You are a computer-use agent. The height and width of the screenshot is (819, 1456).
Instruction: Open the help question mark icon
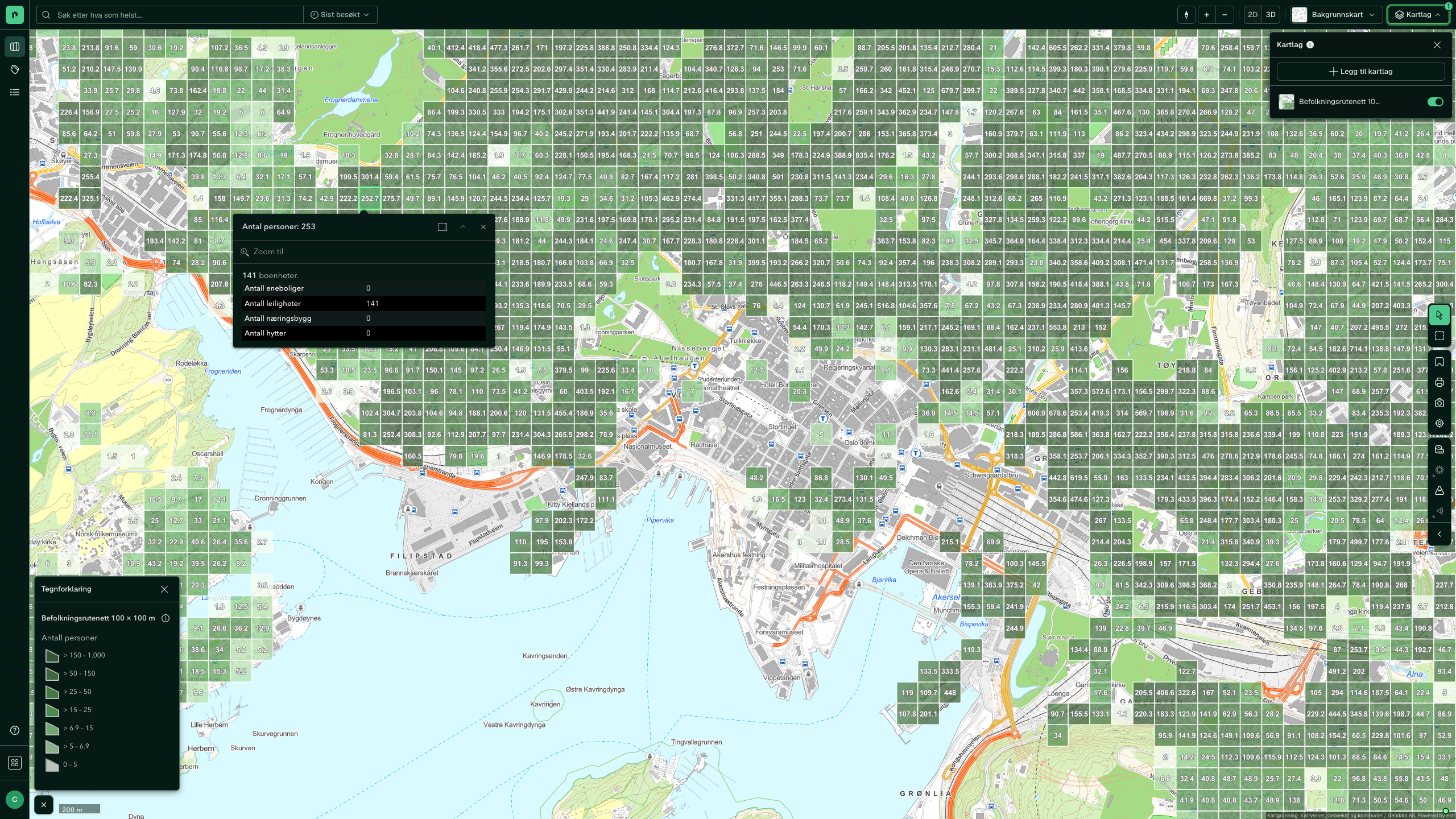click(15, 730)
